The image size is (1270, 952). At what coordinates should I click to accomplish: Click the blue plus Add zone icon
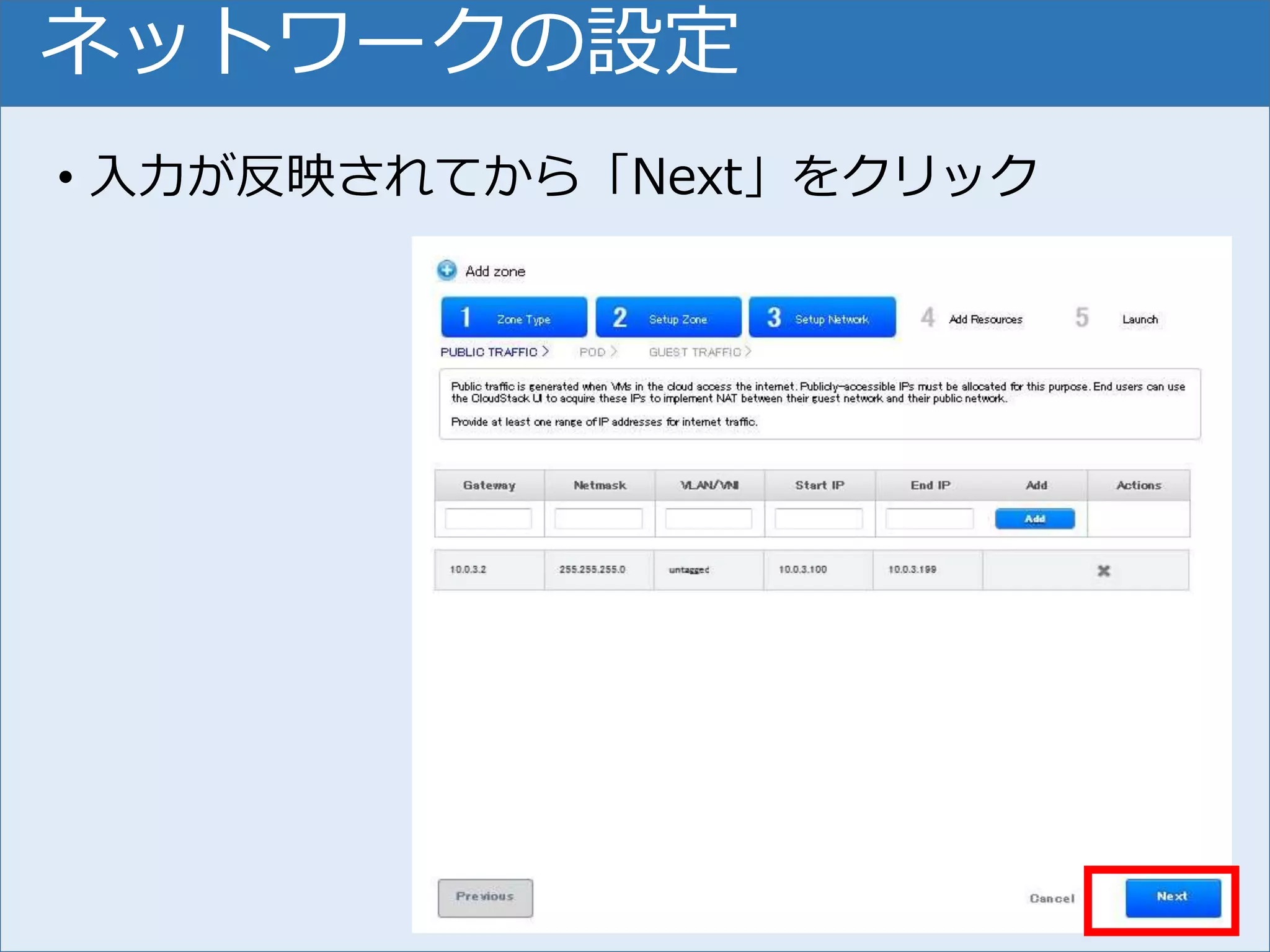click(x=446, y=270)
